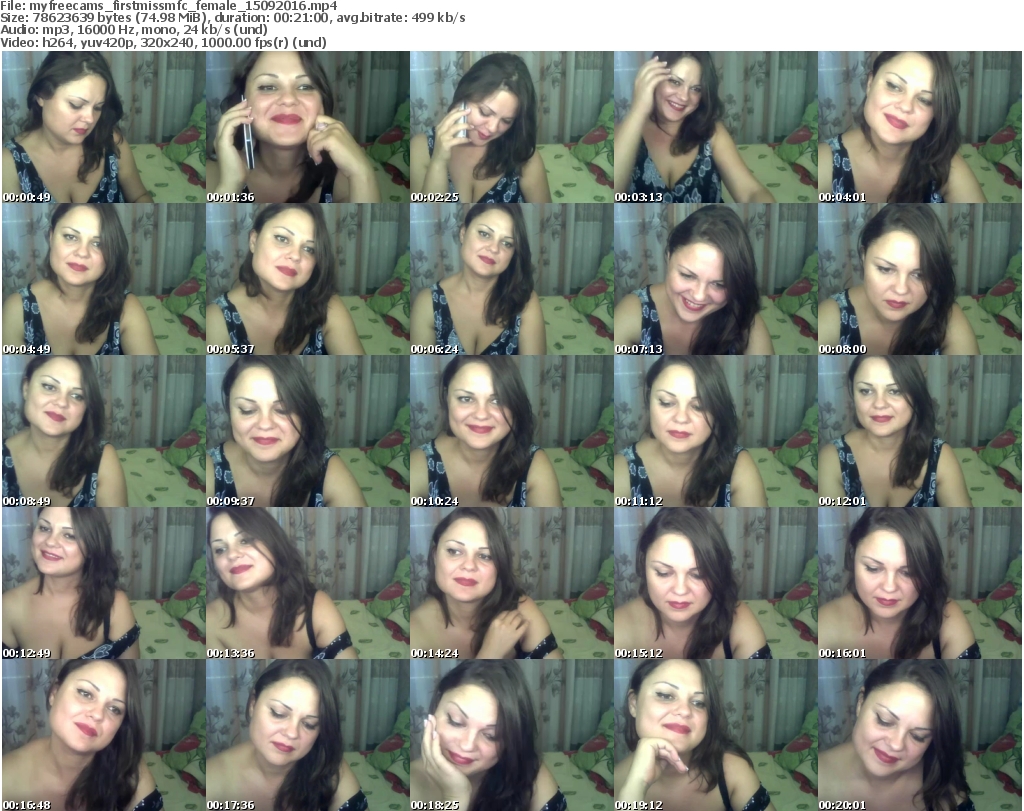Select the thumbnail stamped 00:00:49
Image resolution: width=1024 pixels, height=811 pixels.
coord(104,127)
